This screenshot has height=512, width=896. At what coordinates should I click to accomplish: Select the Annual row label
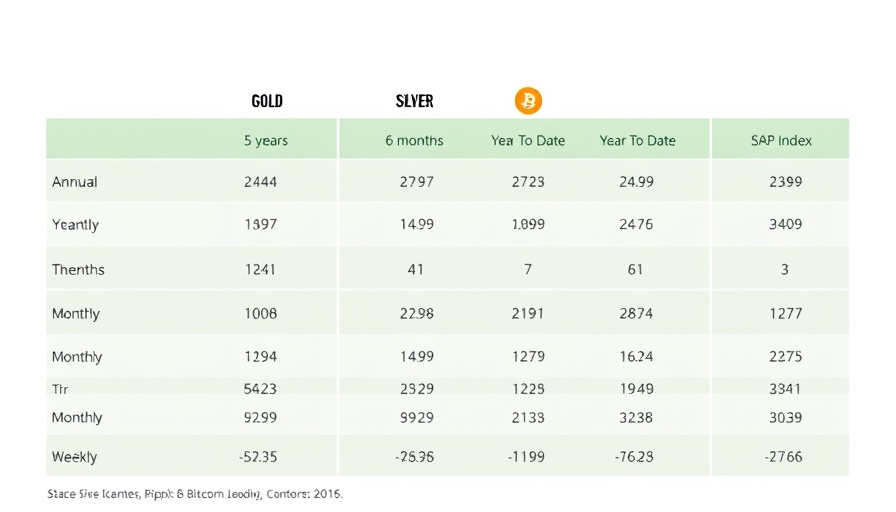click(75, 182)
